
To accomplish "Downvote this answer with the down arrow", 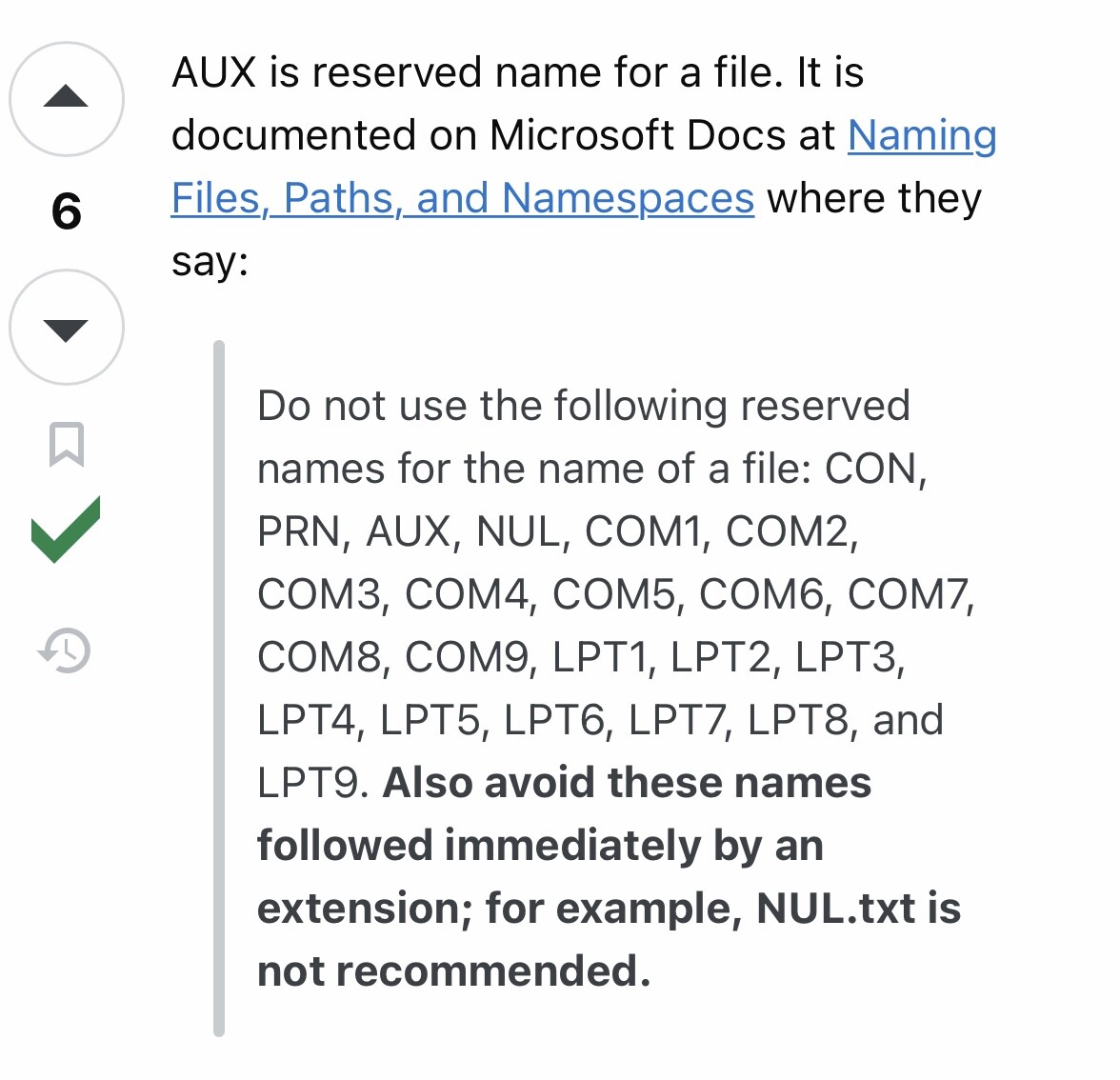I will click(x=66, y=327).
